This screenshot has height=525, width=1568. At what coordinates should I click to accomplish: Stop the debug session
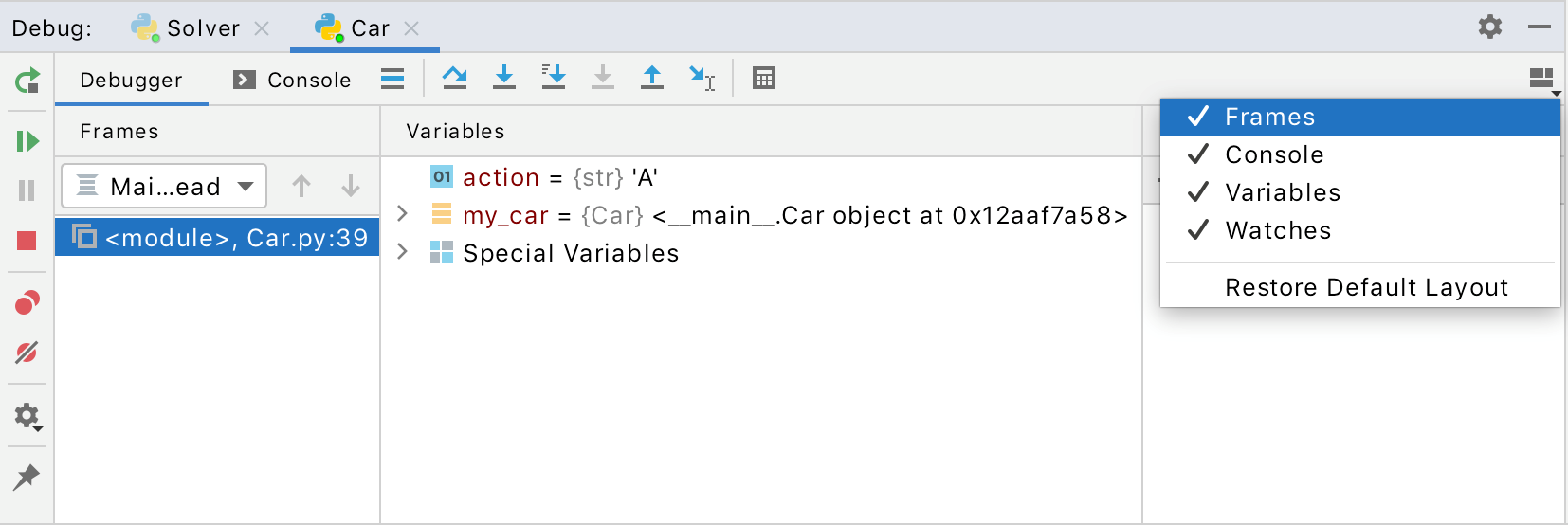pyautogui.click(x=27, y=241)
